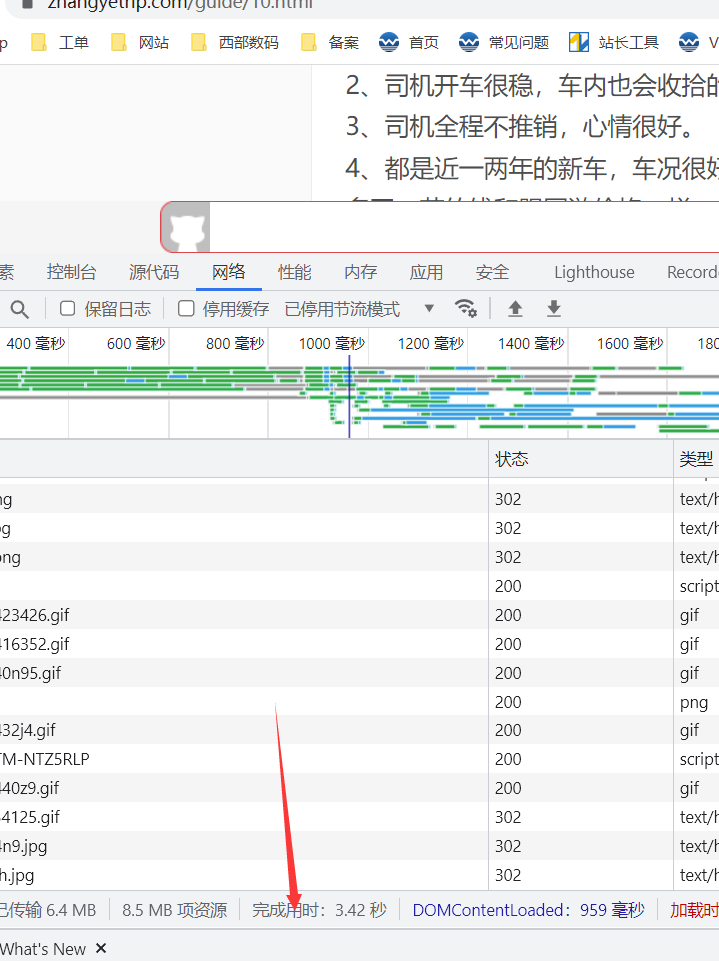Click the cat avatar thumbnail icon
This screenshot has width=719, height=961.
click(187, 229)
